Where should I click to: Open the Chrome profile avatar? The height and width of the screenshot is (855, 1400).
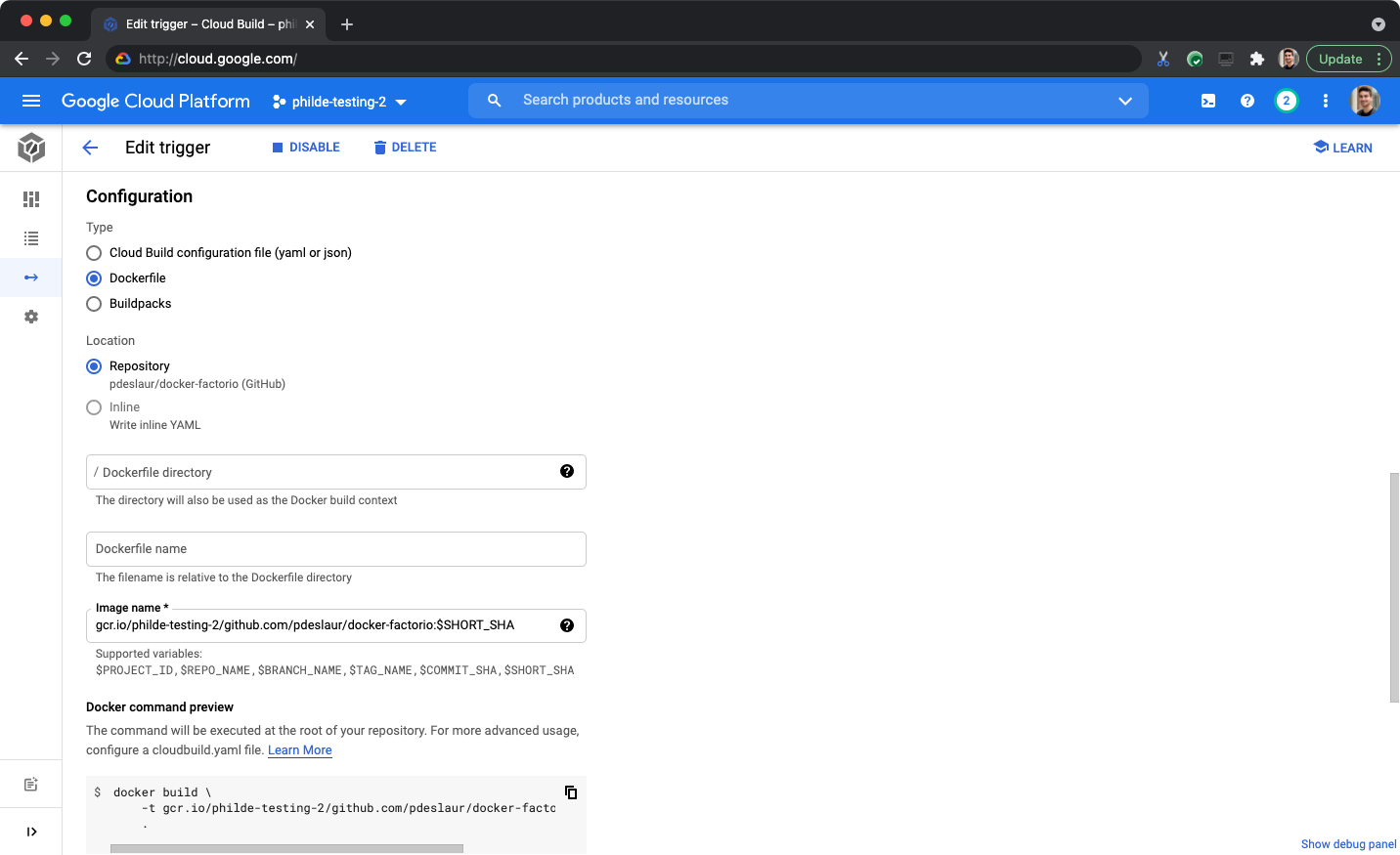coord(1289,59)
